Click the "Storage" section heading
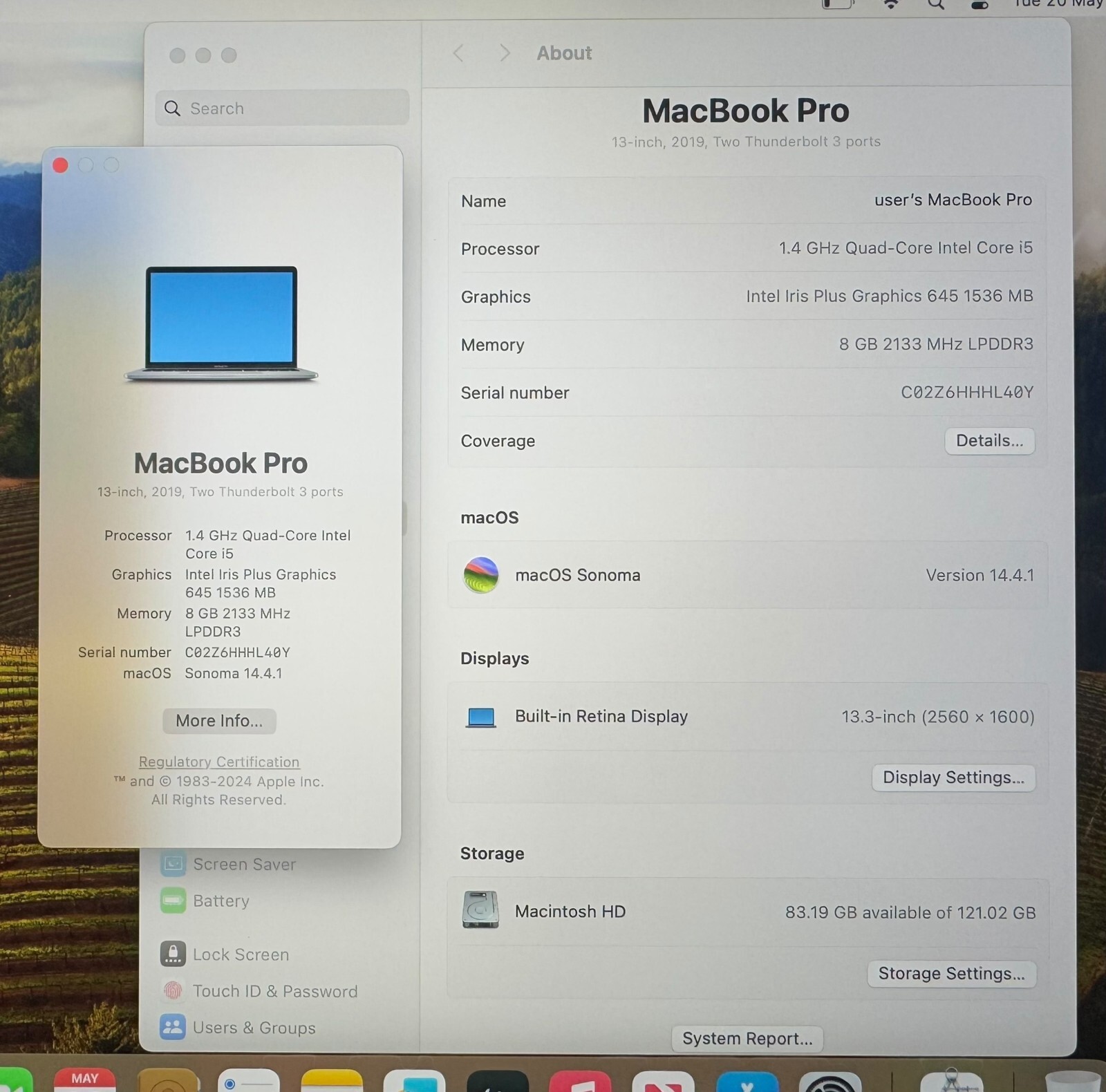The width and height of the screenshot is (1106, 1092). point(492,854)
